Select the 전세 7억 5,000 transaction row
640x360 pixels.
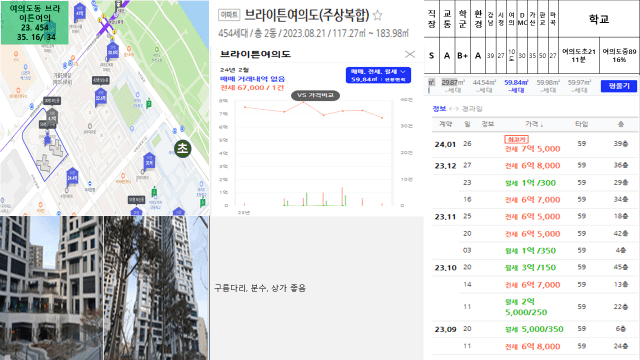tap(535, 144)
